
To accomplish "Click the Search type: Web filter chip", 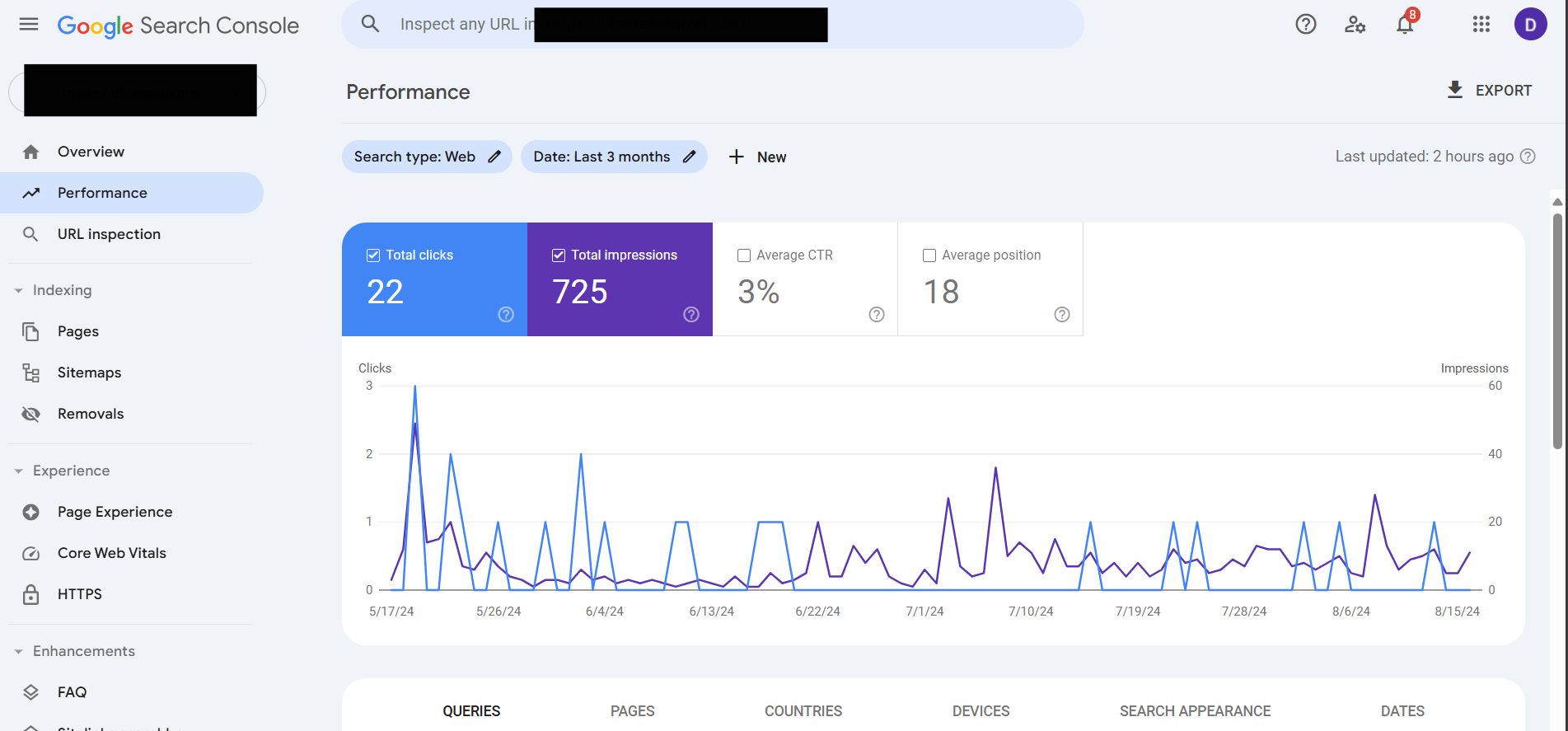I will point(427,157).
